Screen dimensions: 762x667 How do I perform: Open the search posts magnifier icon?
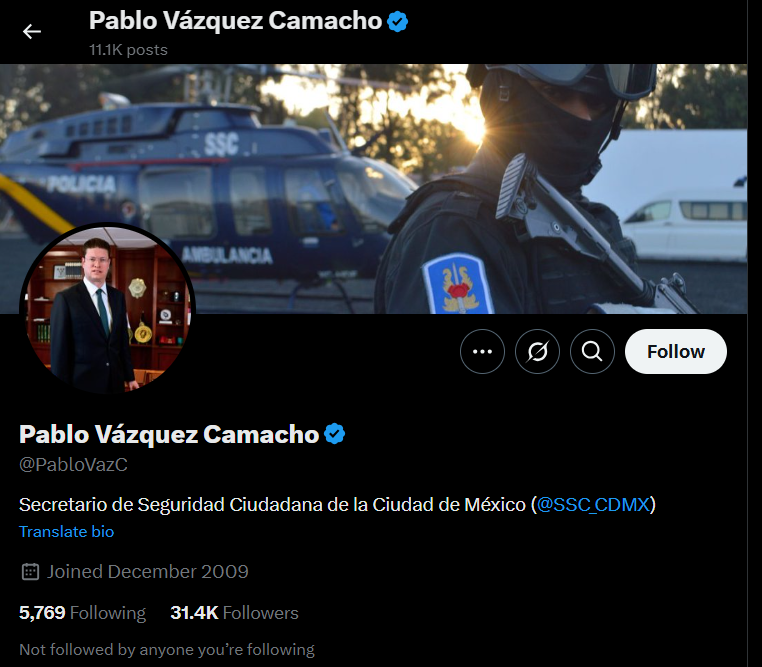pos(592,352)
